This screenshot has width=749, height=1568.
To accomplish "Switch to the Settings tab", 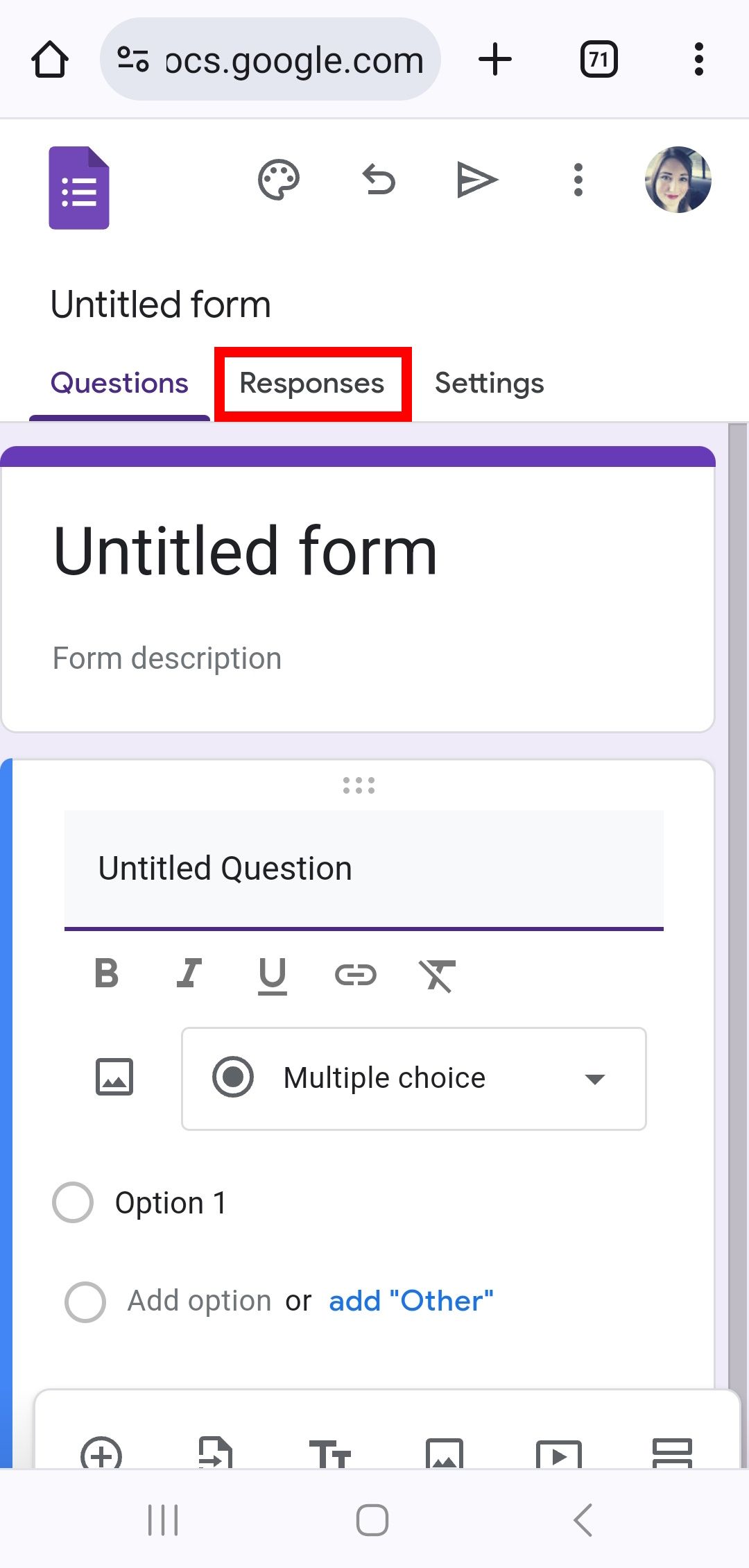I will [x=489, y=384].
